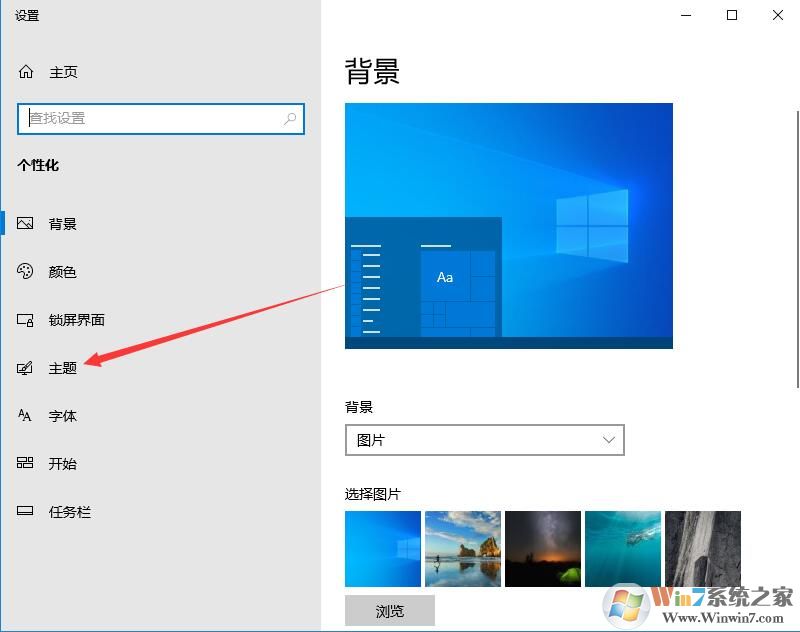Open the 背景 type dropdown showing 图片

pos(485,439)
